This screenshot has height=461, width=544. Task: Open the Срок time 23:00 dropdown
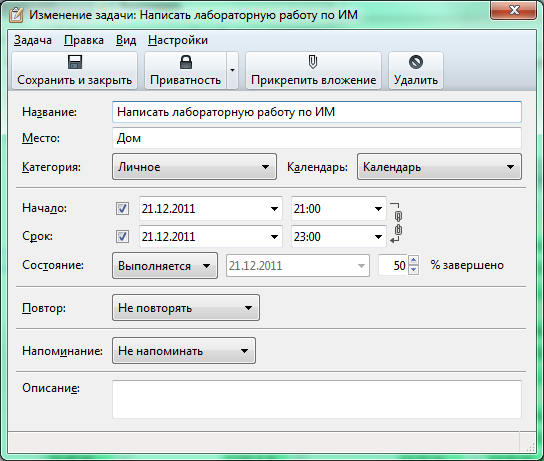378,237
